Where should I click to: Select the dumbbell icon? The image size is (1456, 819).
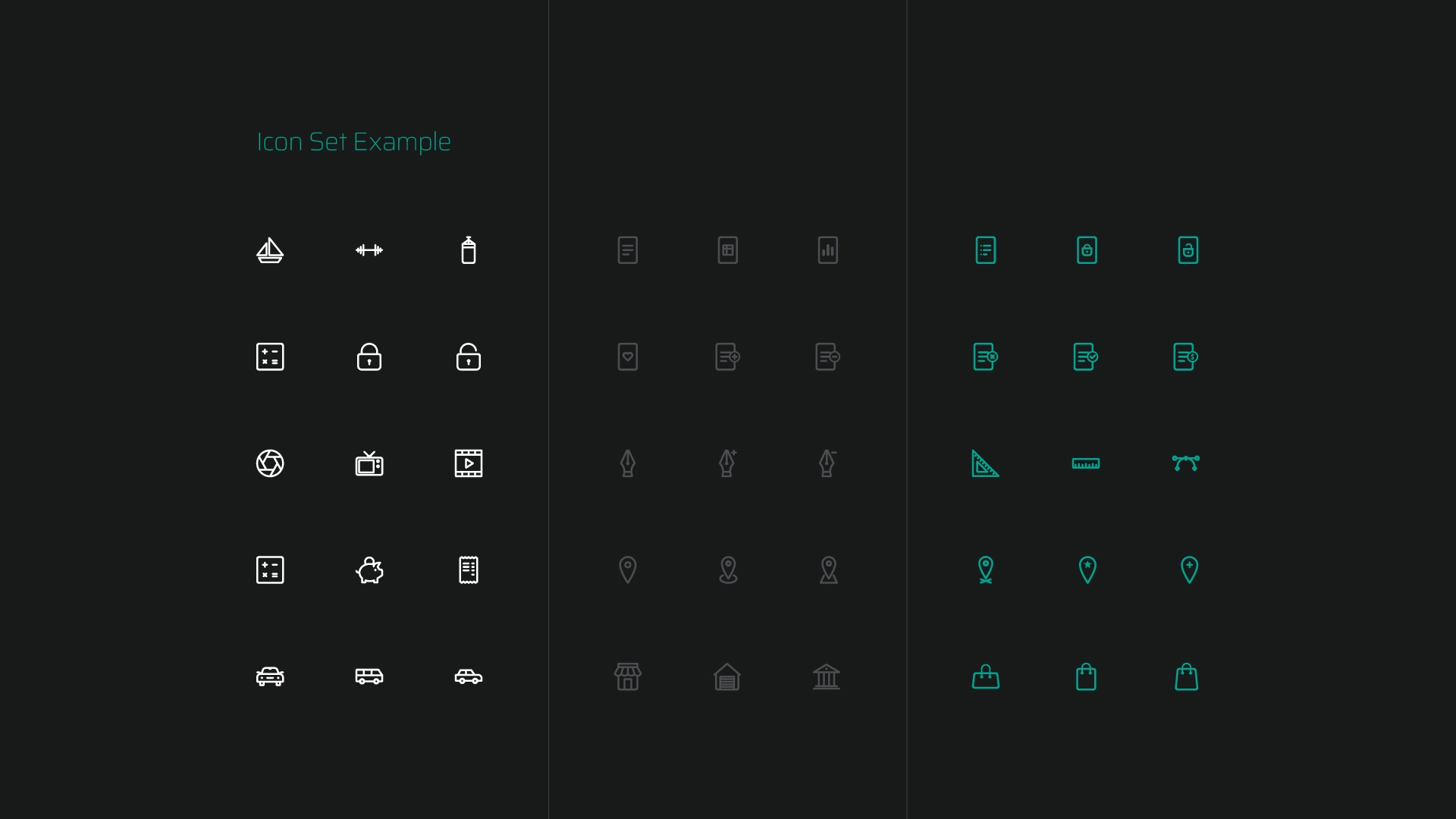pyautogui.click(x=369, y=250)
